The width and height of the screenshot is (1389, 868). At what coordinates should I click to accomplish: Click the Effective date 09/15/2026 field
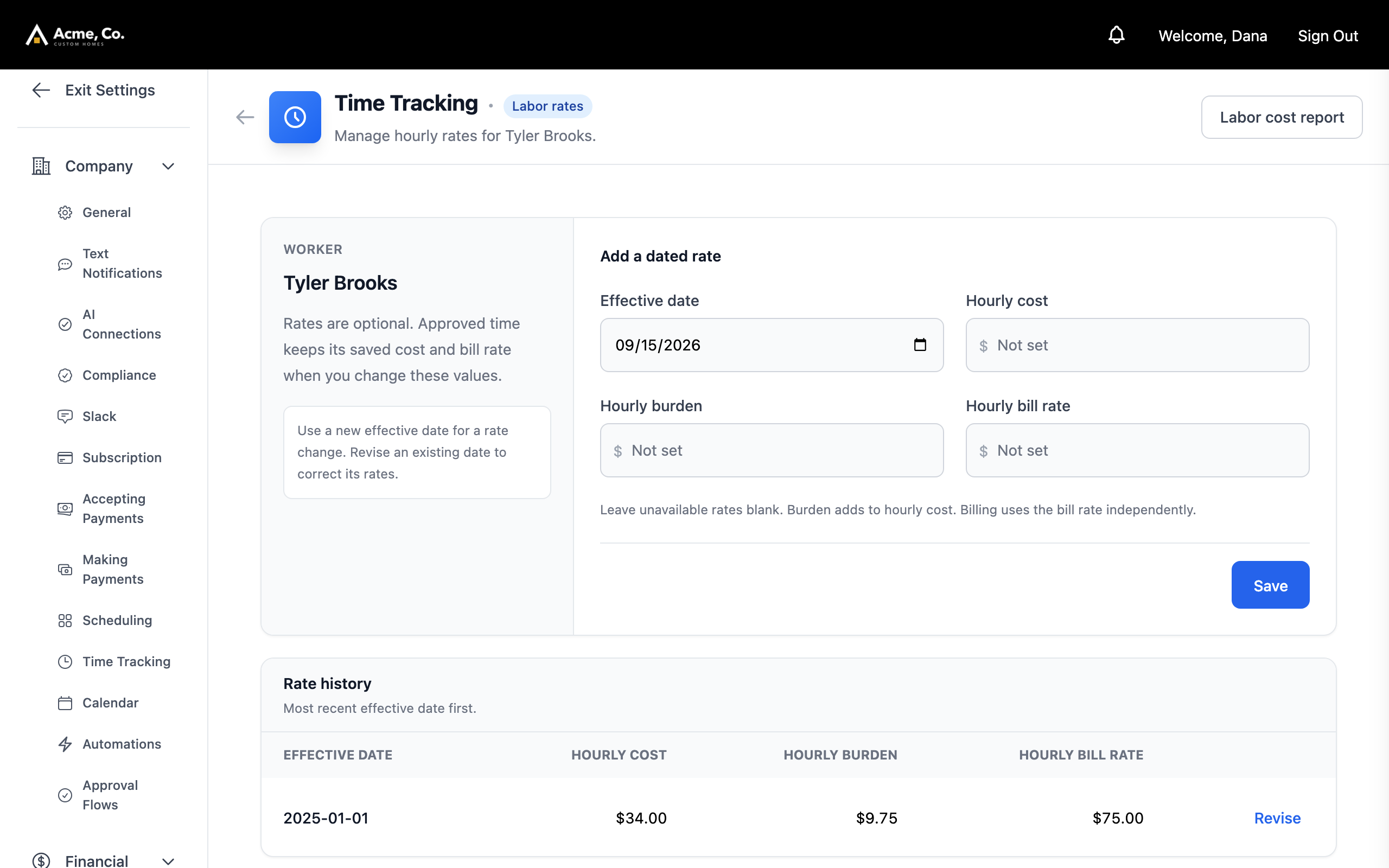pos(772,345)
